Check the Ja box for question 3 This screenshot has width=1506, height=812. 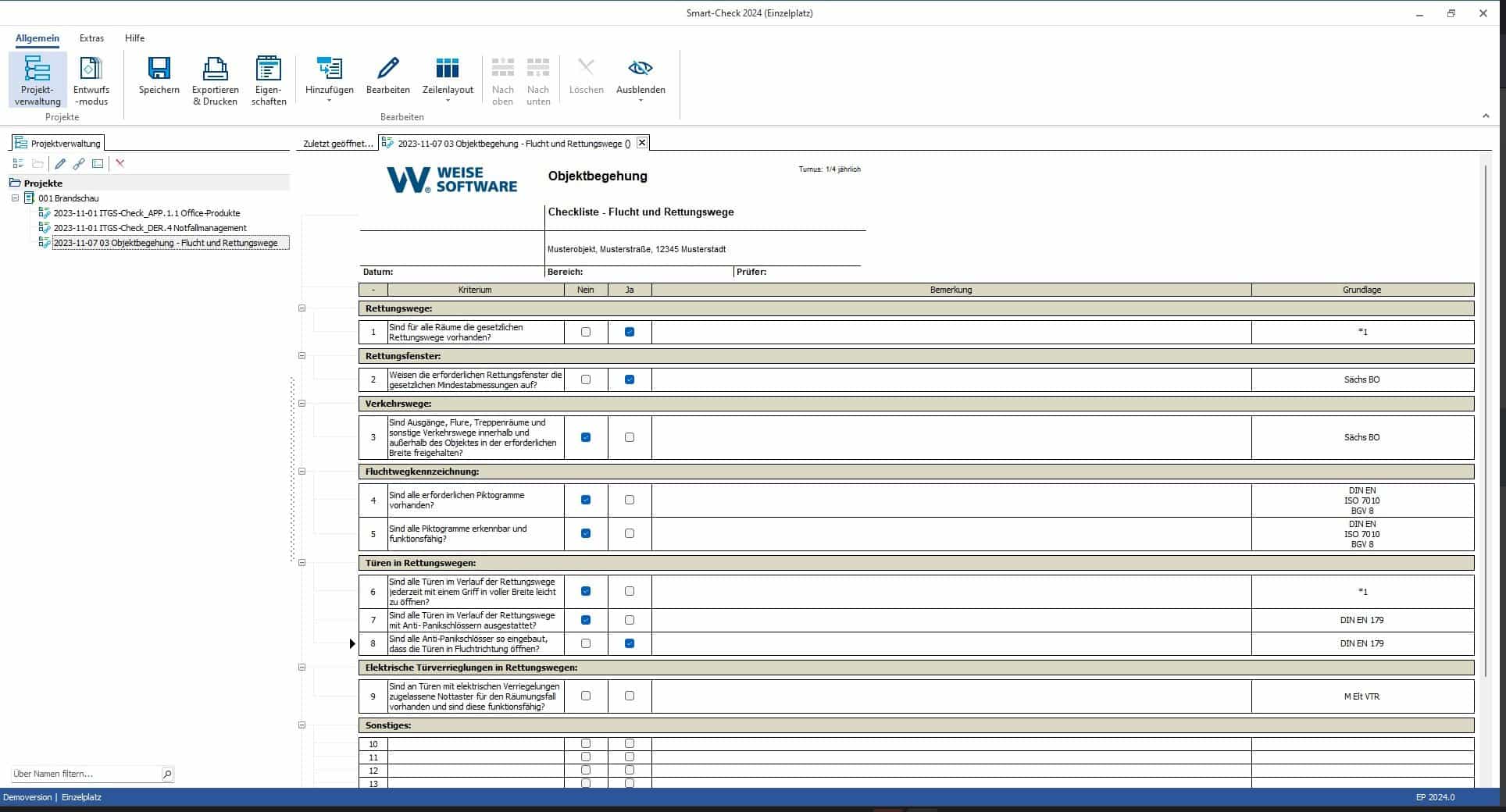630,437
